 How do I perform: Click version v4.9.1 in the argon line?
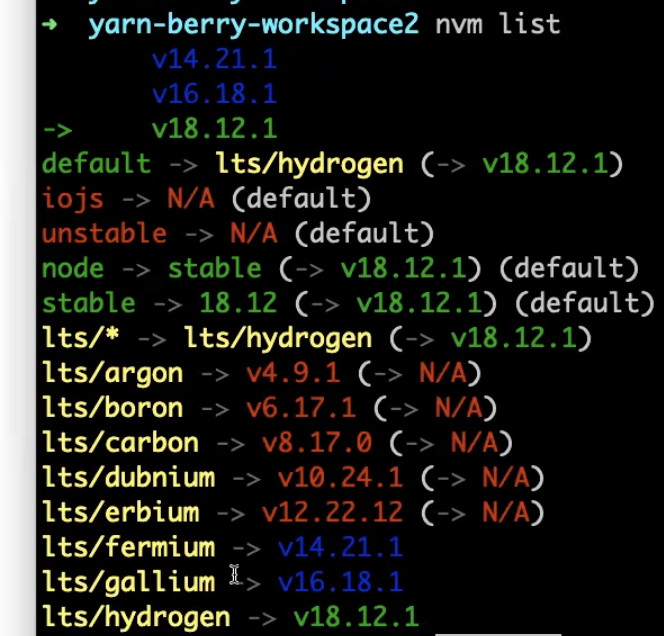click(293, 373)
